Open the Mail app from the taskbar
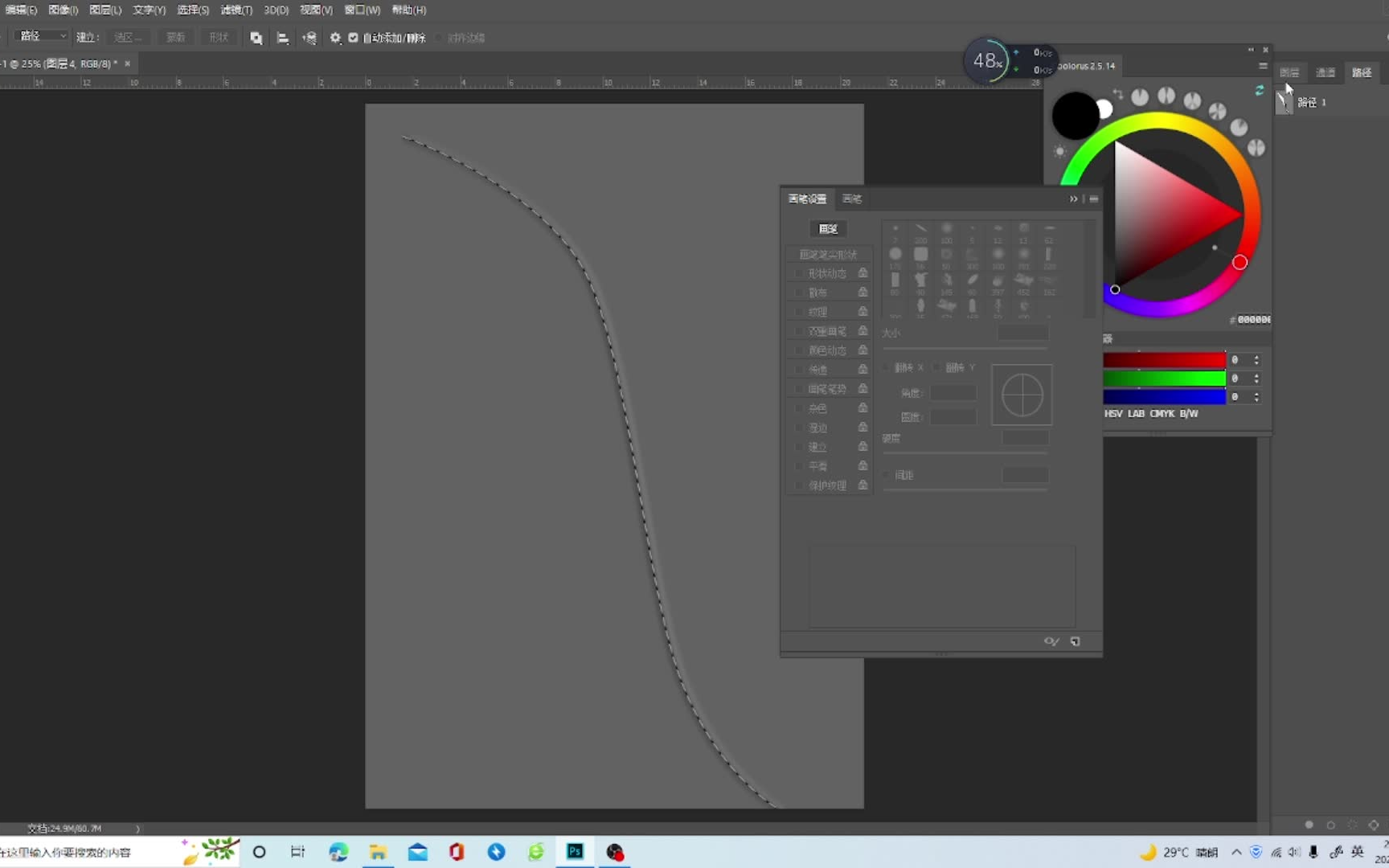Image resolution: width=1389 pixels, height=868 pixels. pos(417,852)
